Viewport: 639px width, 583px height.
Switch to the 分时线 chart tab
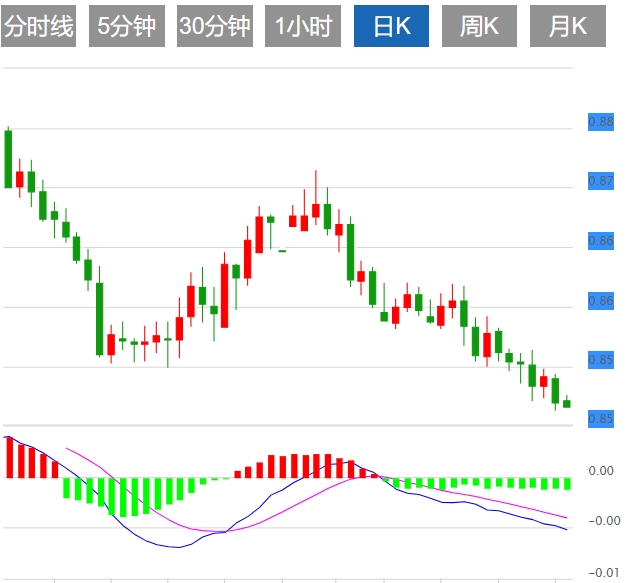point(38,26)
